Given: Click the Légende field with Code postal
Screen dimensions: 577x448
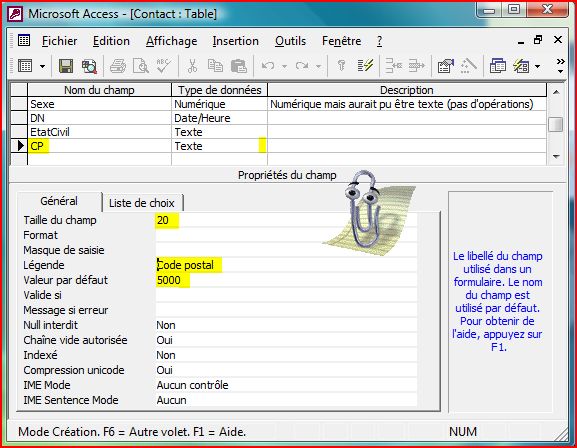Looking at the screenshot, I should pyautogui.click(x=286, y=265).
